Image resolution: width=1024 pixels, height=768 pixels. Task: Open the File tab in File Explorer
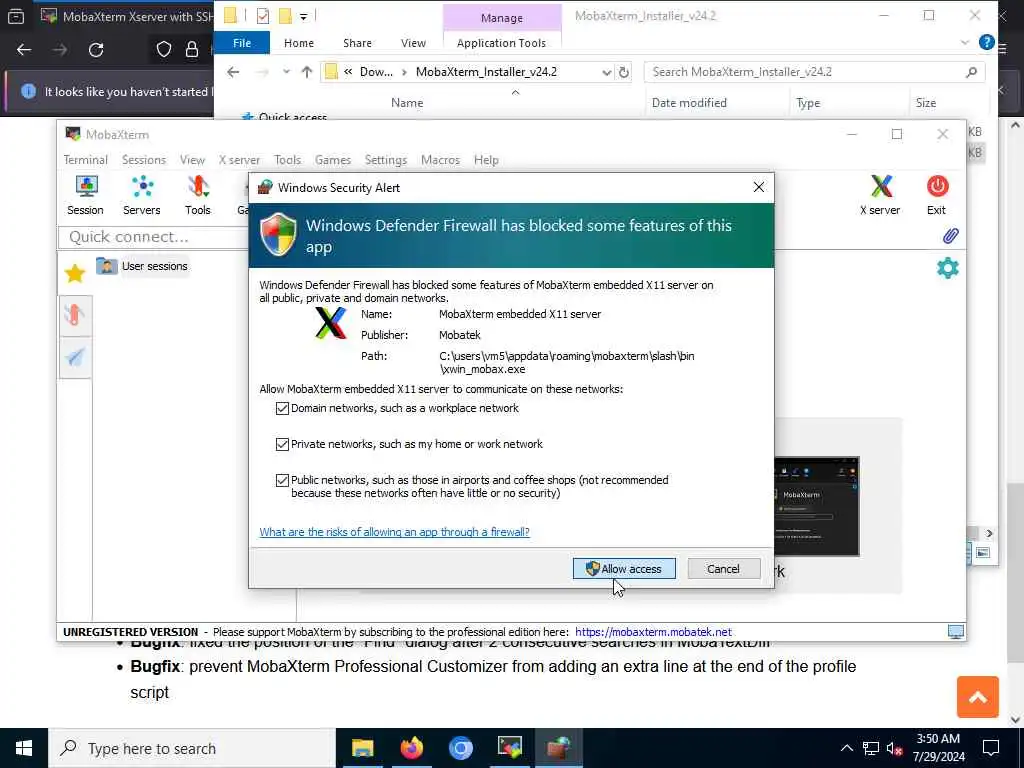tap(242, 42)
